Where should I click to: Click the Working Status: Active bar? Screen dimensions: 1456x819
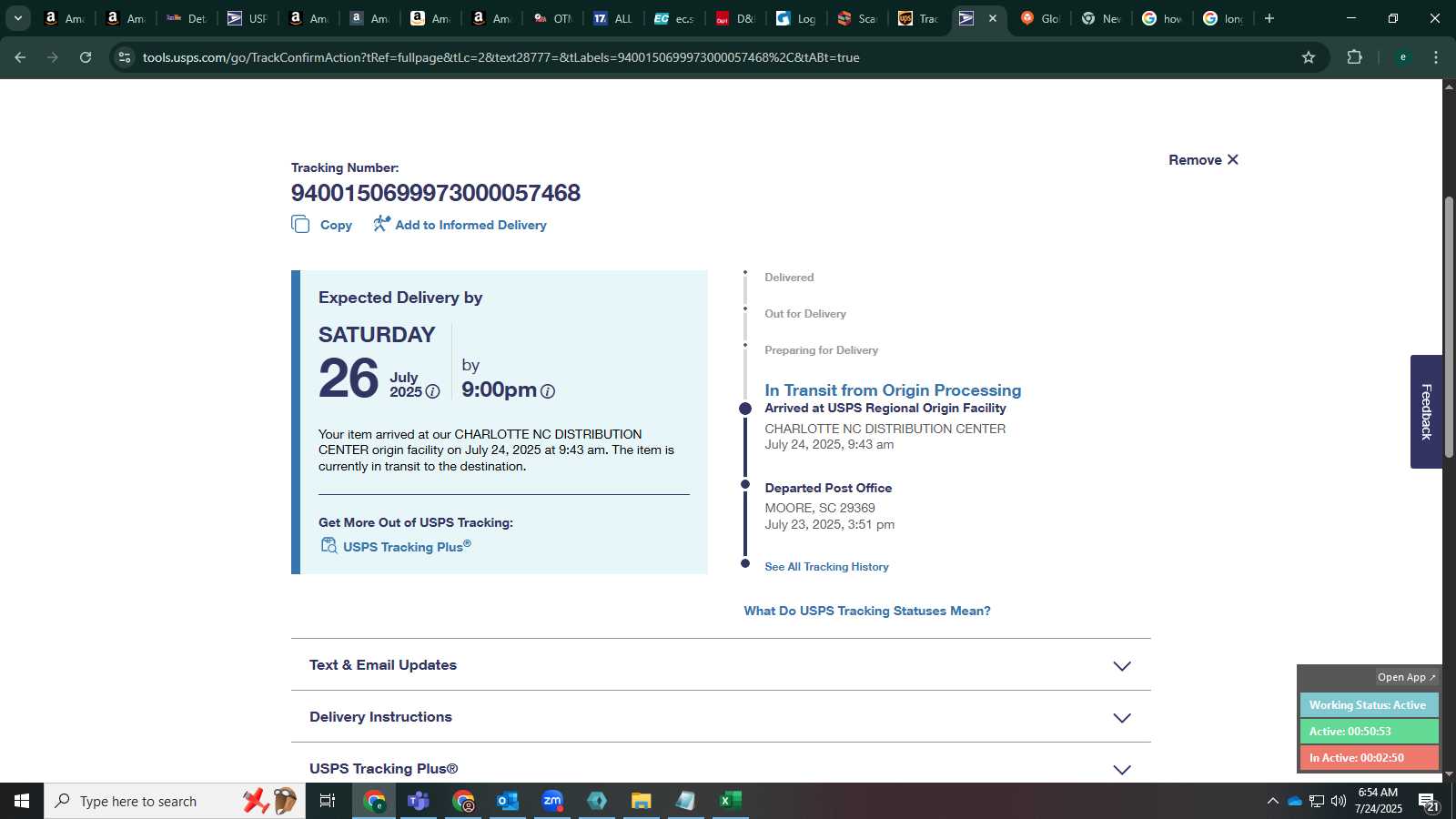click(1369, 705)
